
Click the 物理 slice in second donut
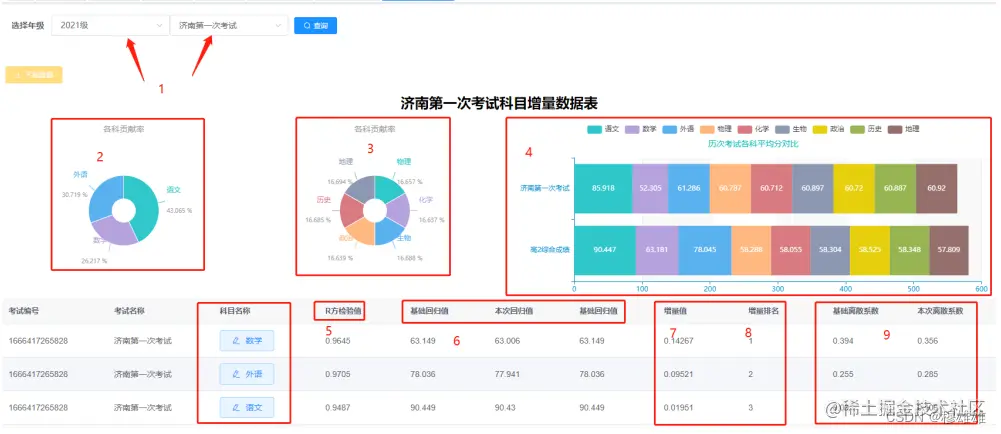point(388,187)
